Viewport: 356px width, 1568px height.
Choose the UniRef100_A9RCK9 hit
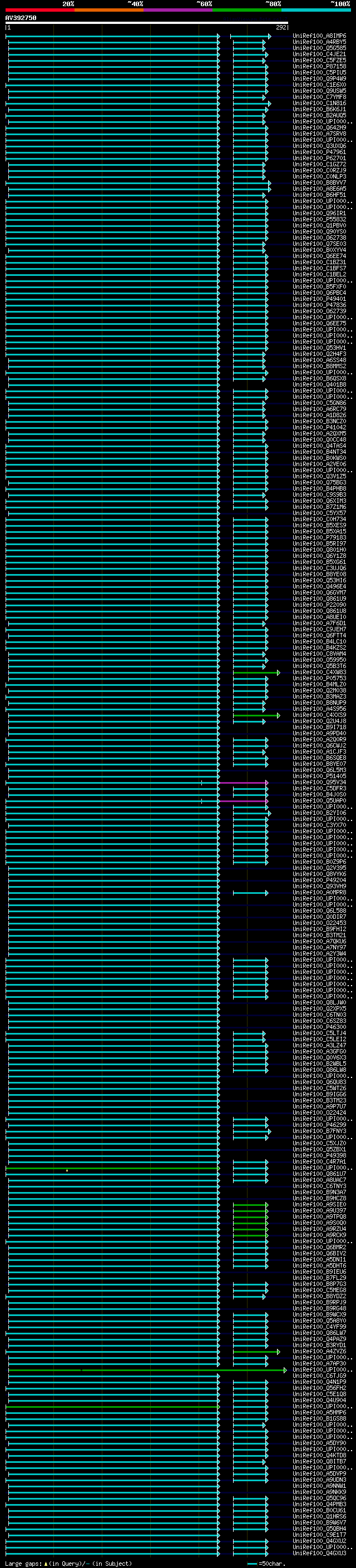pyautogui.click(x=319, y=1235)
